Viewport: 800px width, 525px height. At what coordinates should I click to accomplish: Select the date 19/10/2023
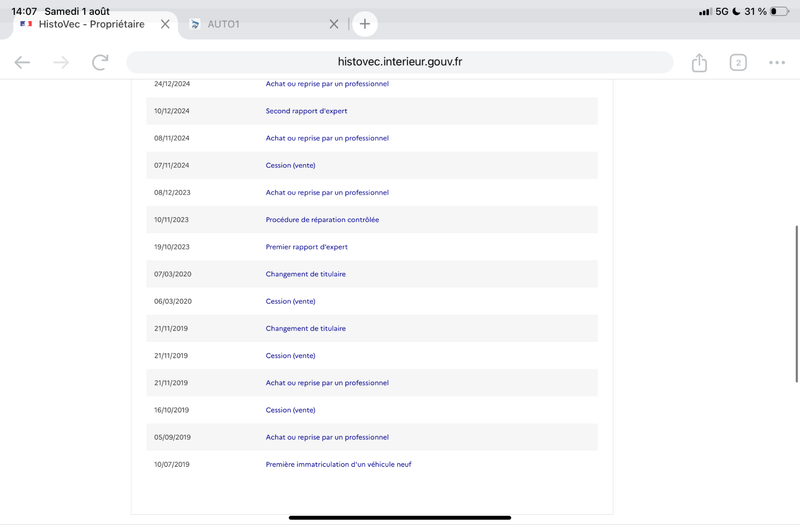[172, 247]
